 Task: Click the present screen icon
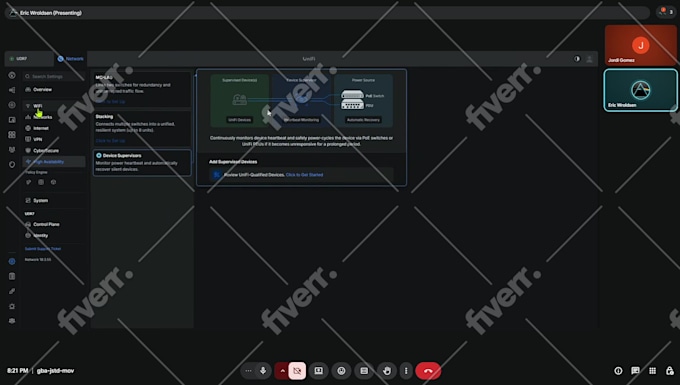318,371
